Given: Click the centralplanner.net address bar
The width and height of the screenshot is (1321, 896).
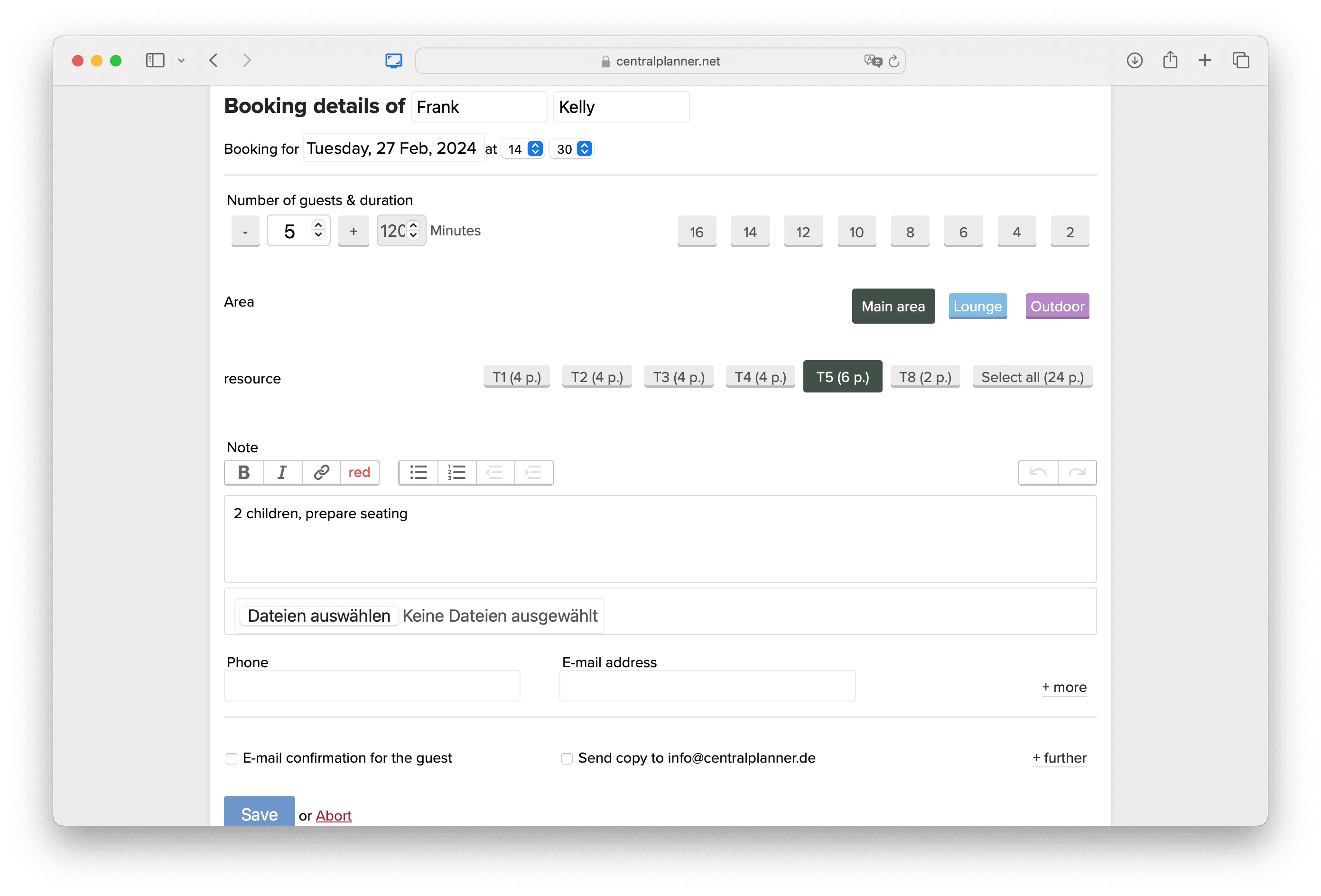Looking at the screenshot, I should [660, 61].
